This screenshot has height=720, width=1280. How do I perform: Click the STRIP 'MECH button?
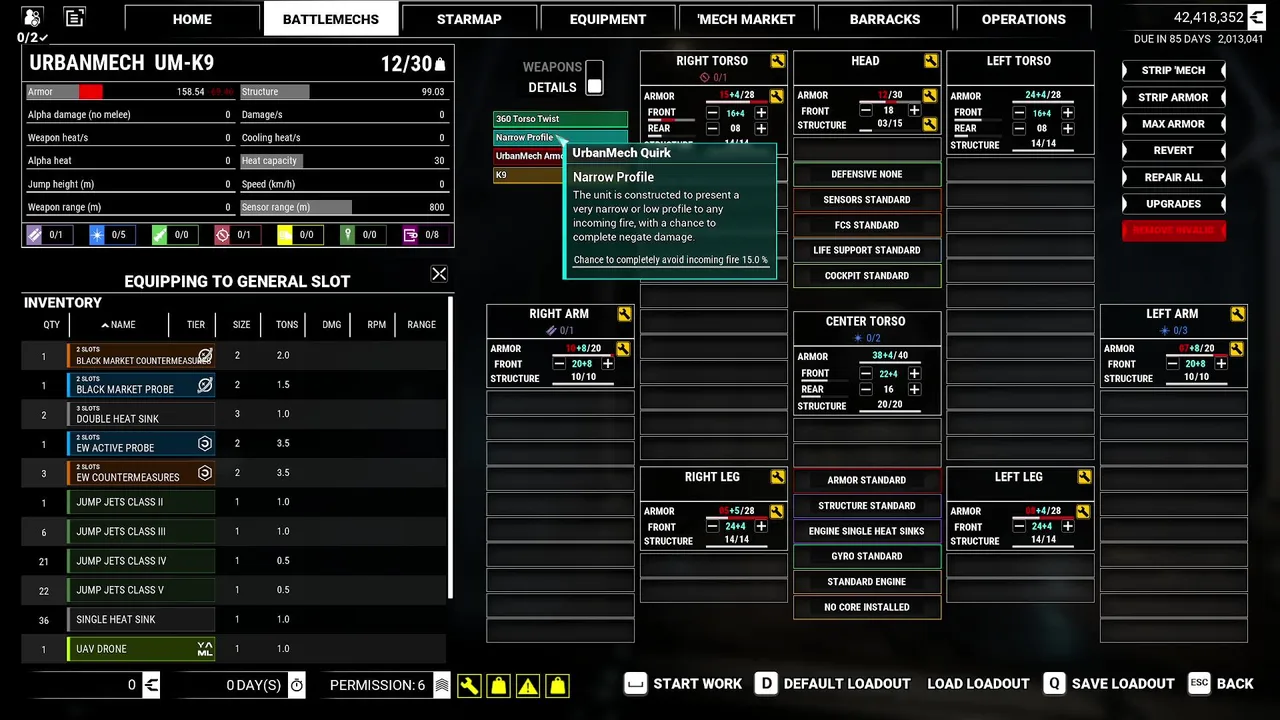coord(1173,71)
